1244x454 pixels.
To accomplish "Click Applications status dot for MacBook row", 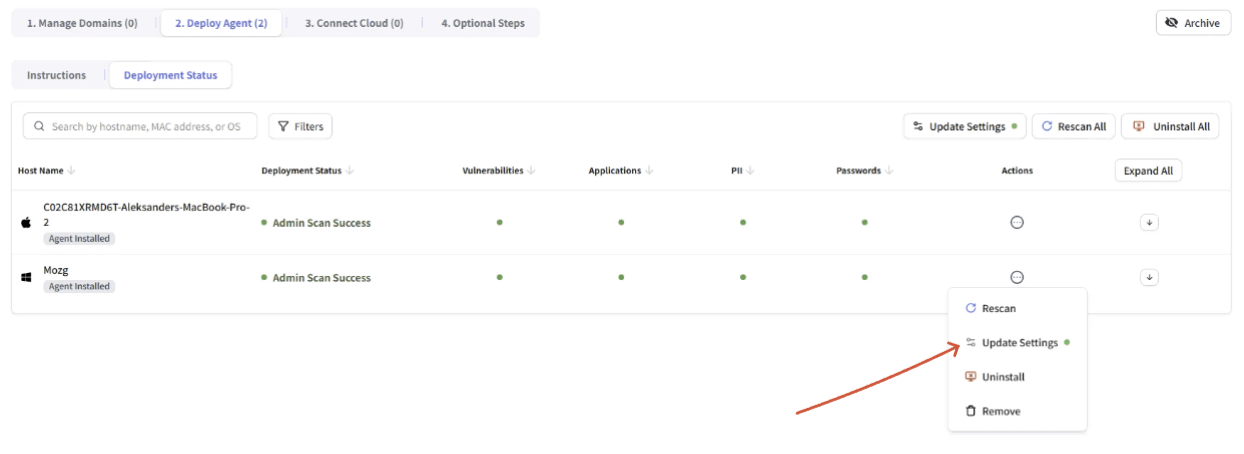I will [x=621, y=222].
